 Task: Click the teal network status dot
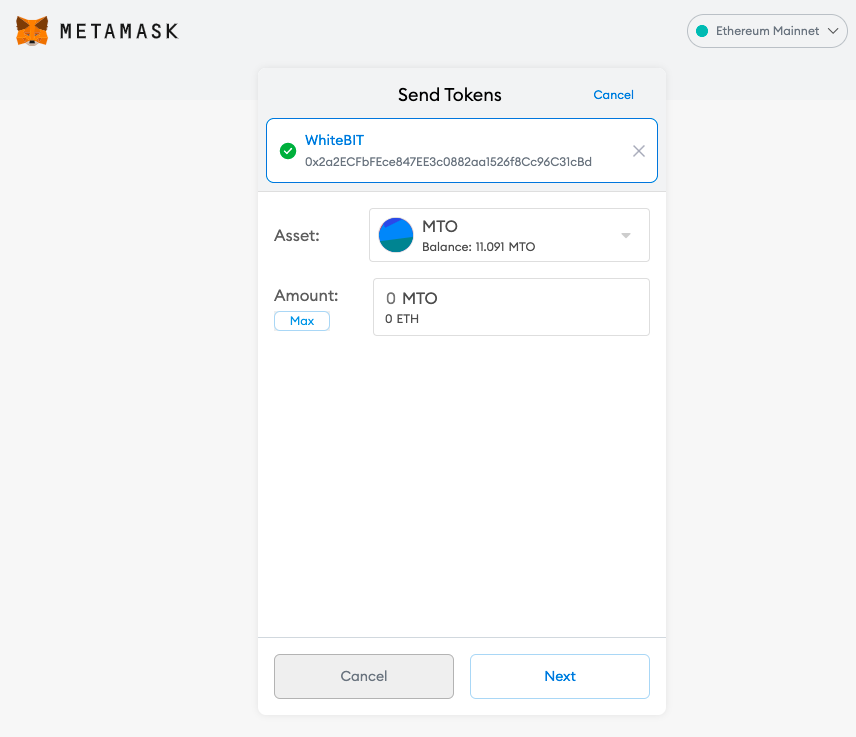[x=702, y=31]
